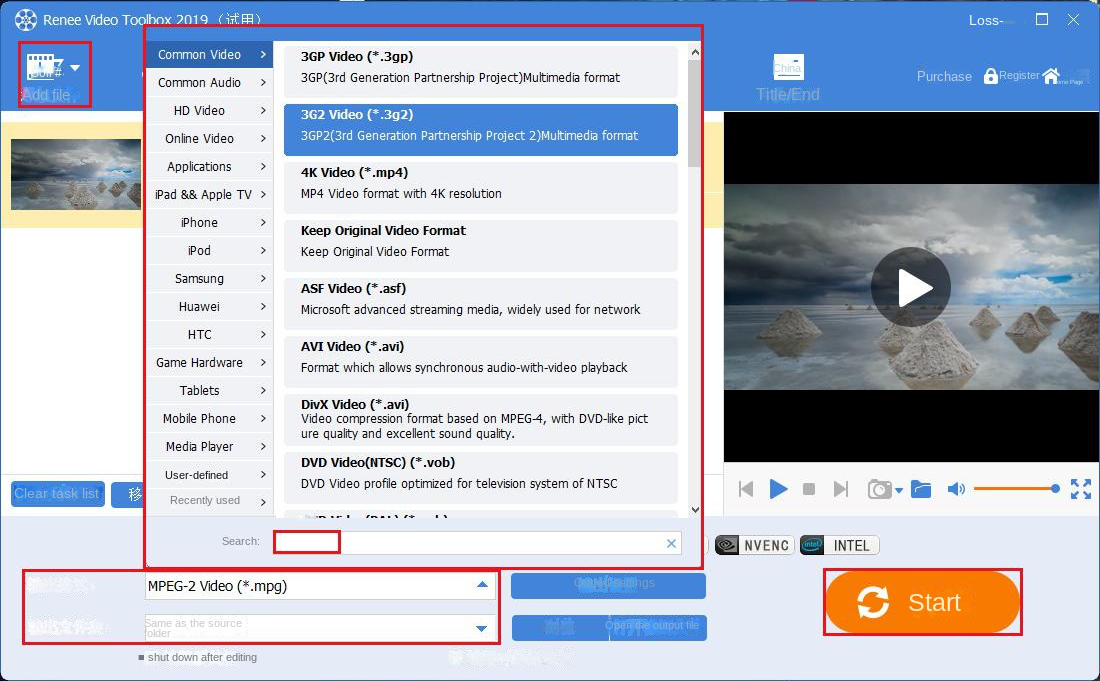Stop the video preview playback
The image size is (1100, 681).
809,489
